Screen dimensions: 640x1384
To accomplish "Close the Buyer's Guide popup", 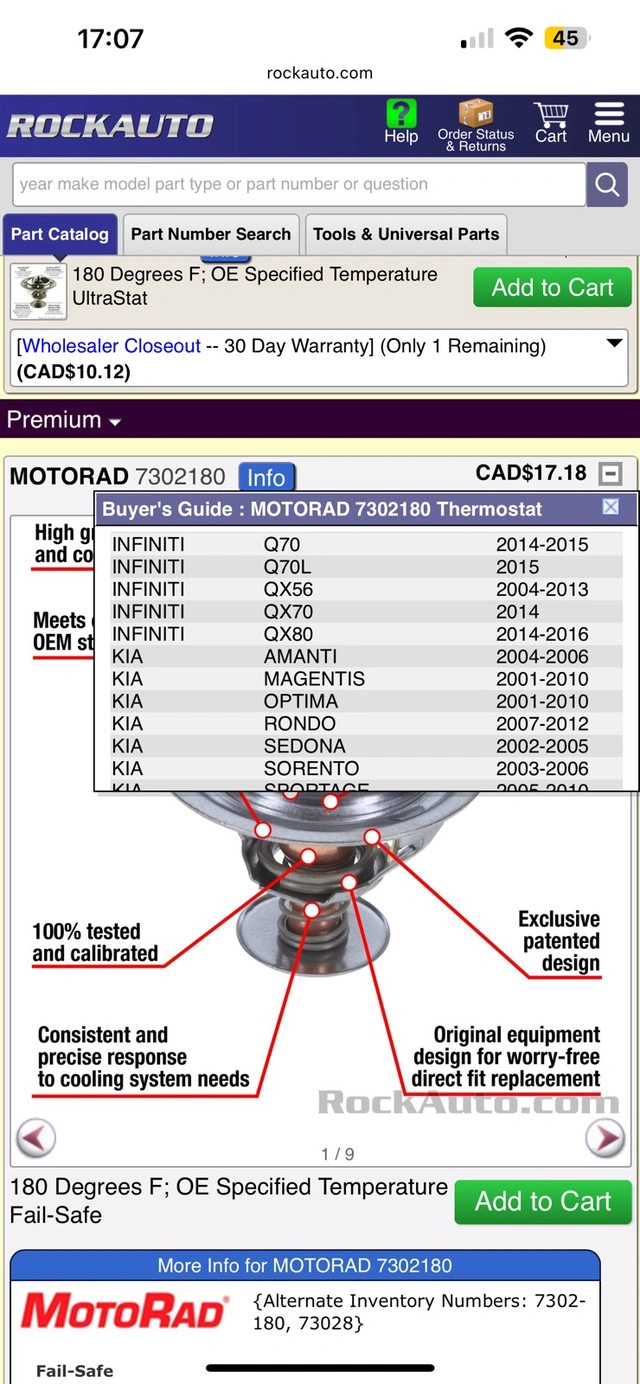I will [611, 507].
